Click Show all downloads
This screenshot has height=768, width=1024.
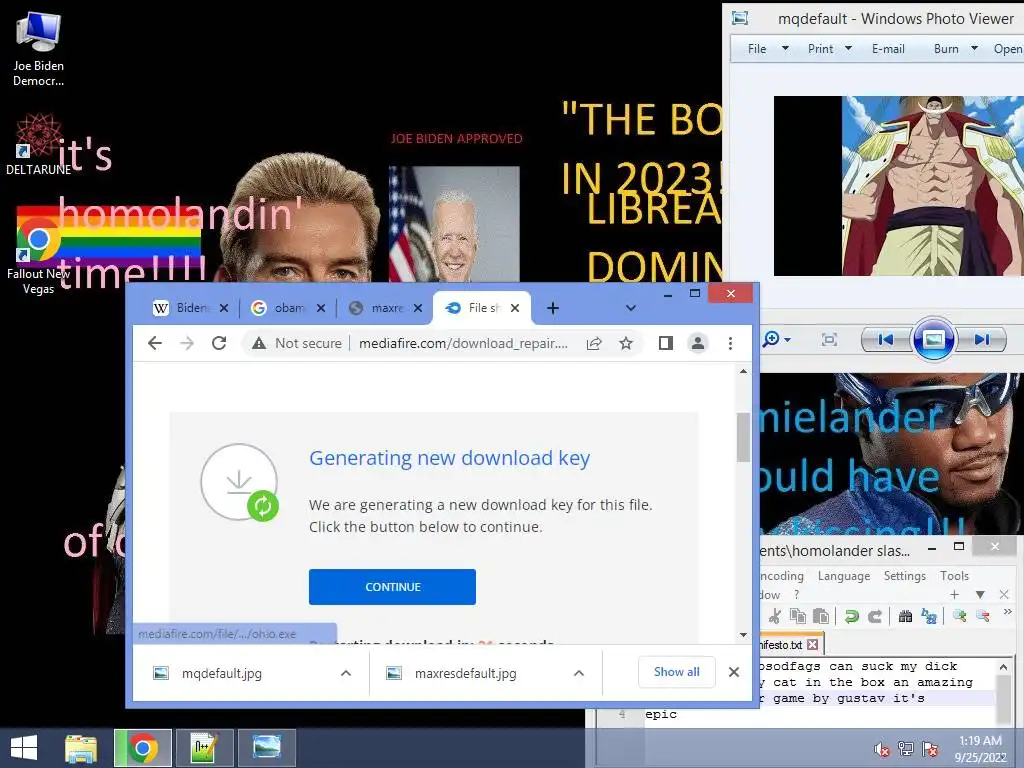677,672
